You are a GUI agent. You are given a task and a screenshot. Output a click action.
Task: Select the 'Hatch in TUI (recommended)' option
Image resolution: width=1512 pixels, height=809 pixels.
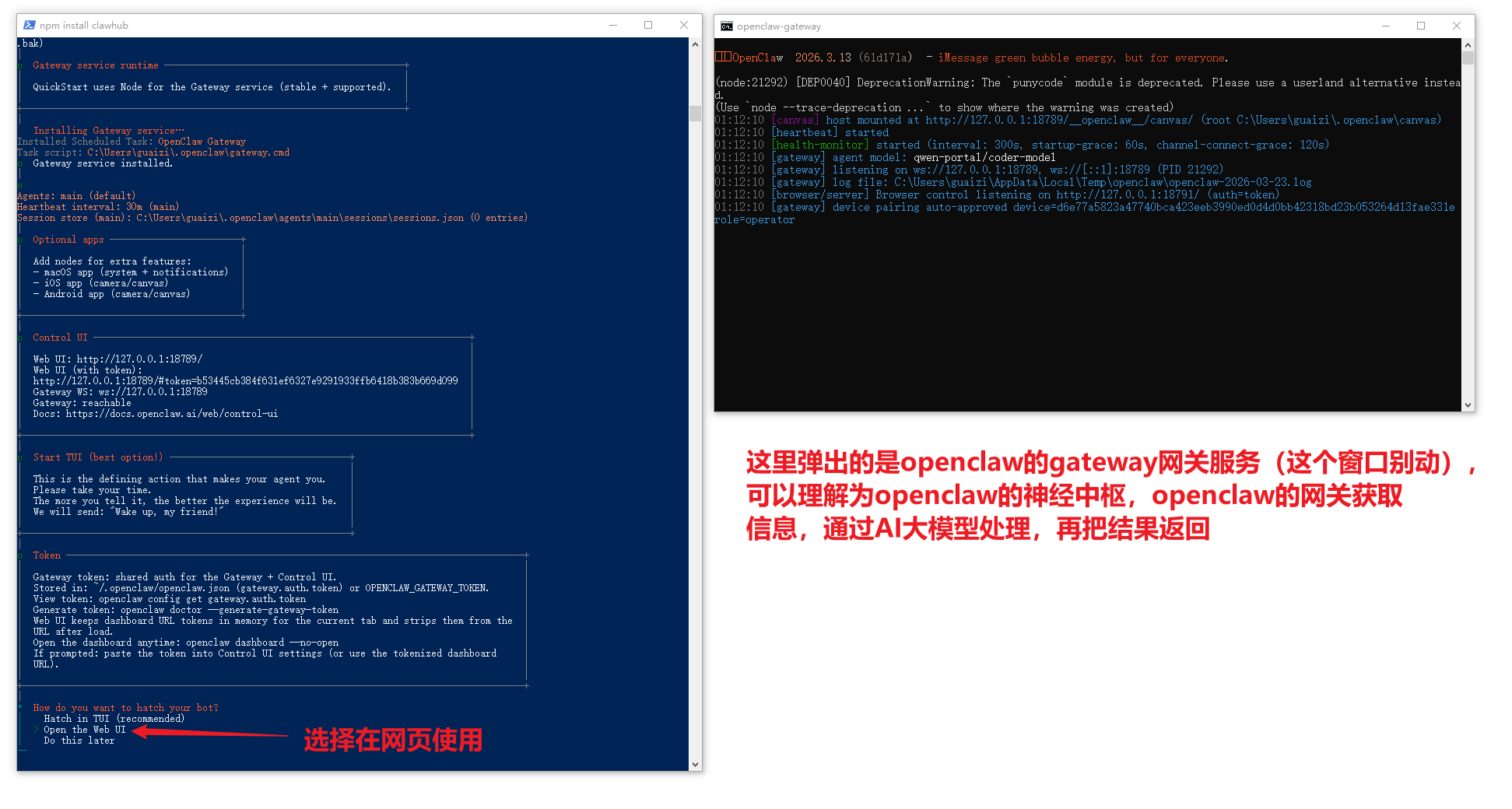click(114, 719)
